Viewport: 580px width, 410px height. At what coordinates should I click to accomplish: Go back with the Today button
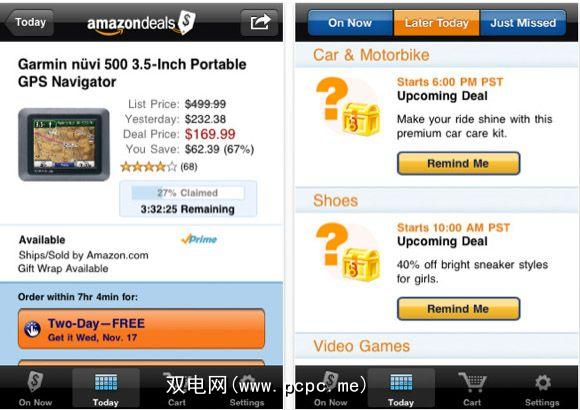30,23
